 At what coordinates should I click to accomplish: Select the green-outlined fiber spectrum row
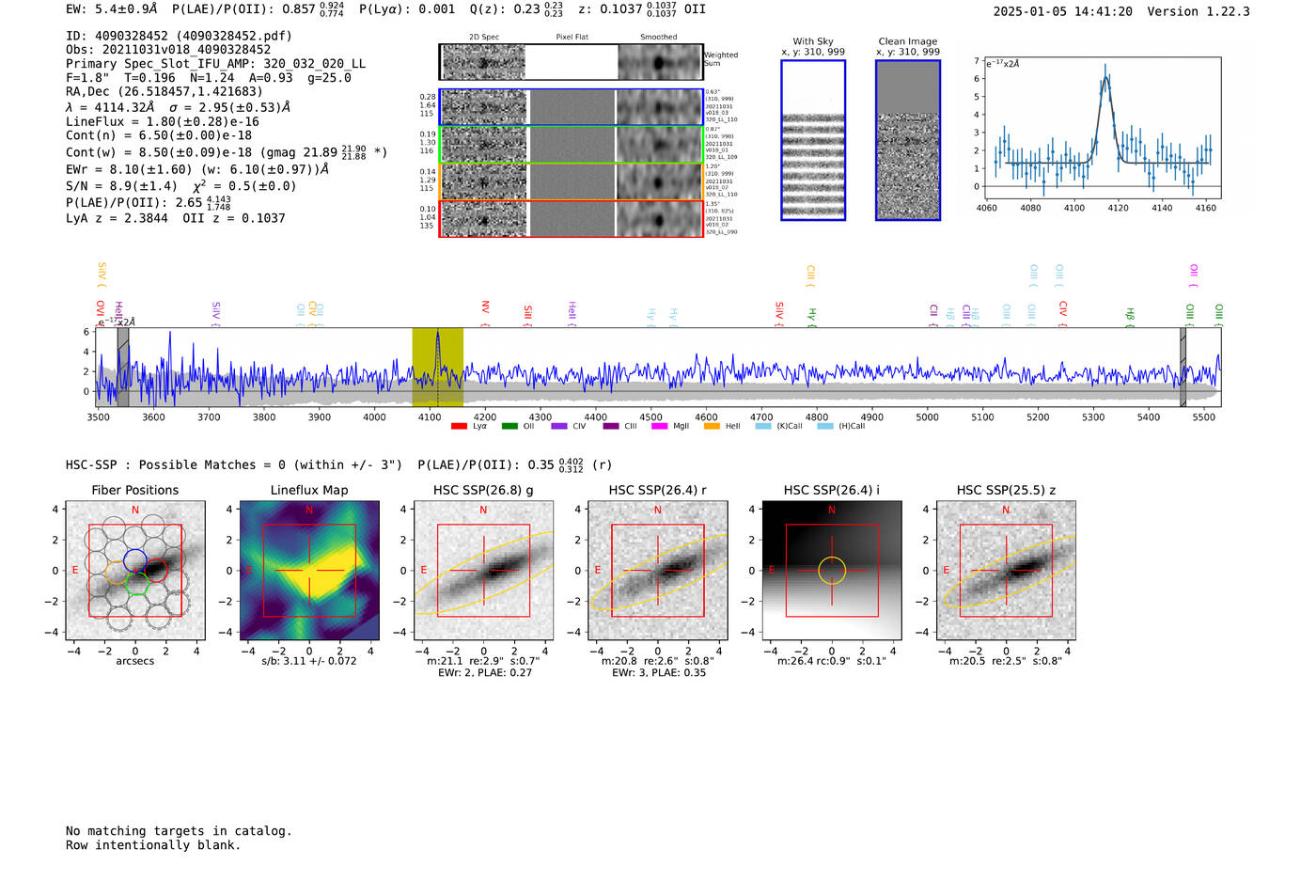[x=572, y=144]
